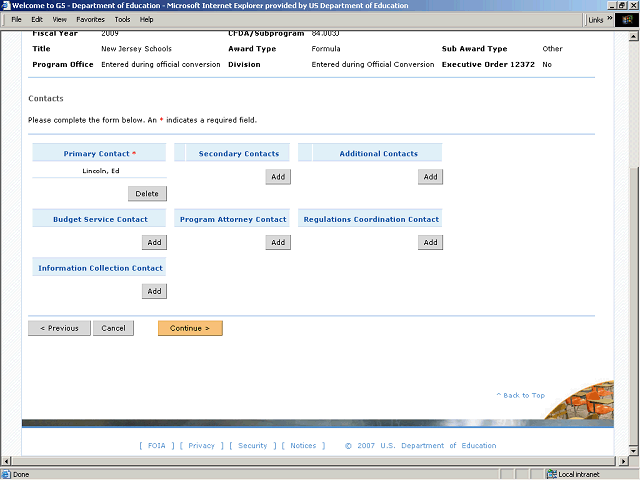
Task: Add an Additional Contact
Action: click(x=430, y=177)
